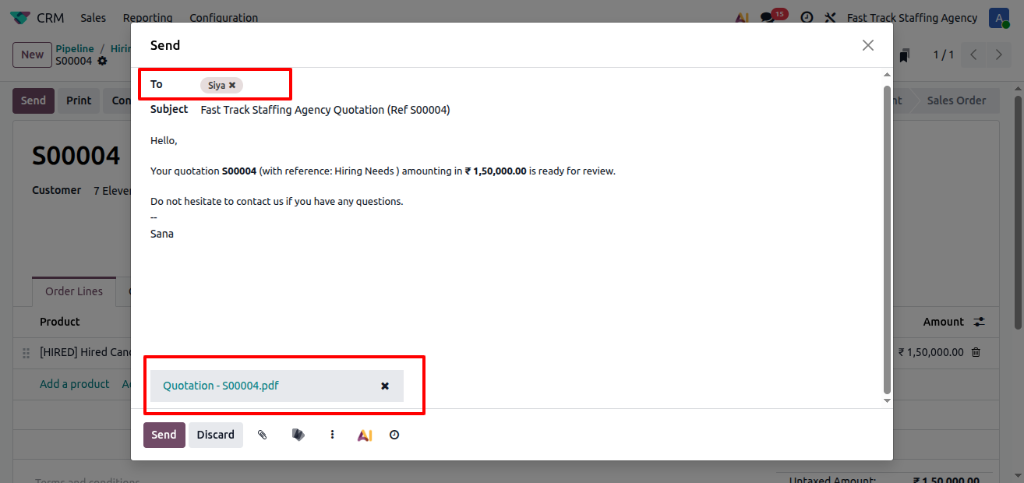
Task: Click the dialog's vertical scrollbar
Action: tap(886, 240)
